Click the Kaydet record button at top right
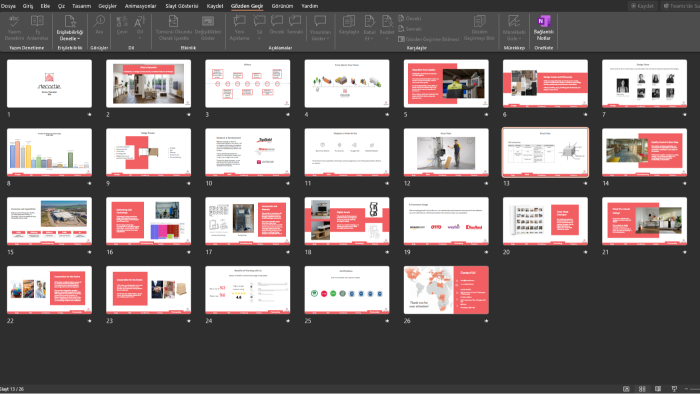The image size is (700, 394). coord(642,6)
